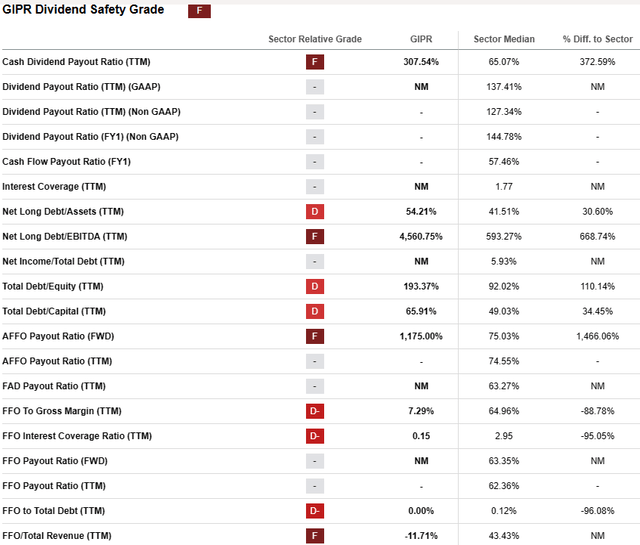The height and width of the screenshot is (545, 640).
Task: Click FFO To Gross Margin (TTM) label
Action: (62, 411)
